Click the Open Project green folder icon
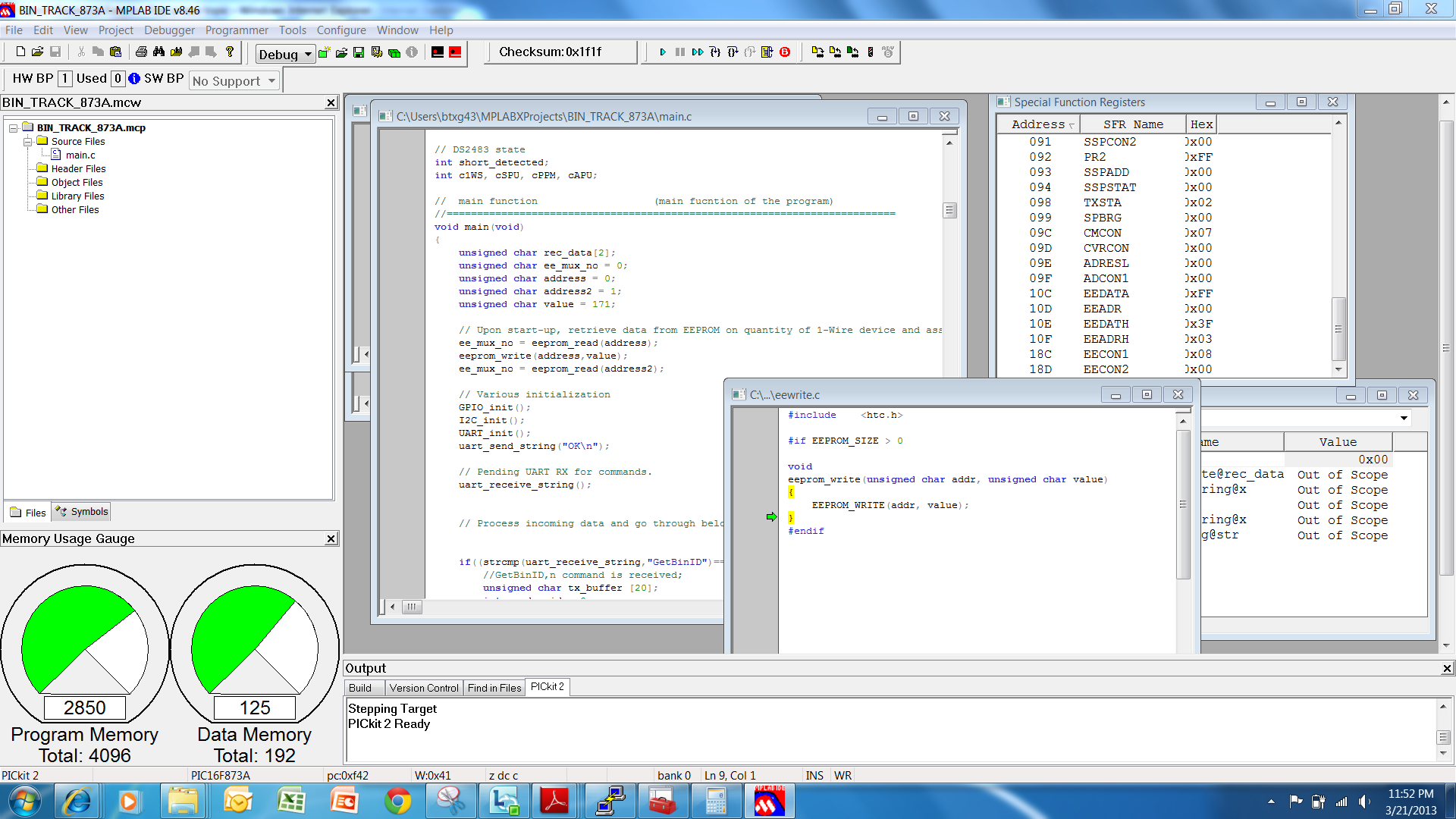 (x=341, y=52)
